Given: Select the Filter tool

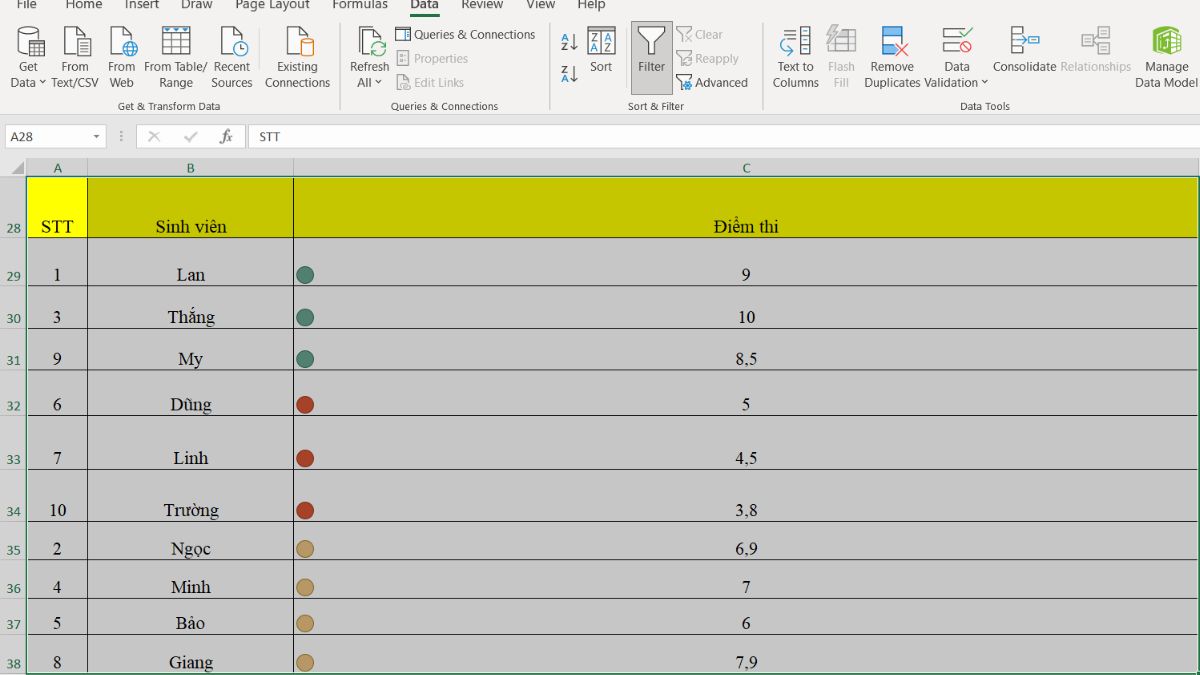Looking at the screenshot, I should click(x=651, y=55).
